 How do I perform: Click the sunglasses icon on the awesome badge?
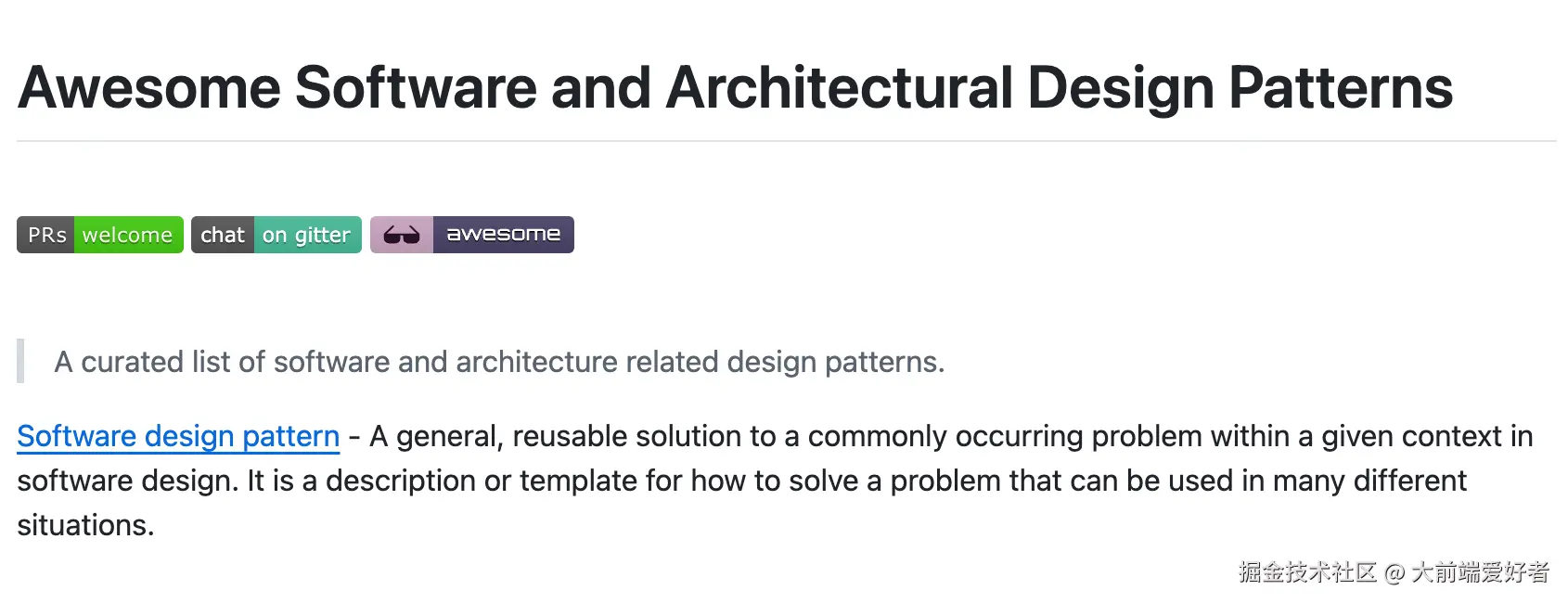tap(402, 236)
